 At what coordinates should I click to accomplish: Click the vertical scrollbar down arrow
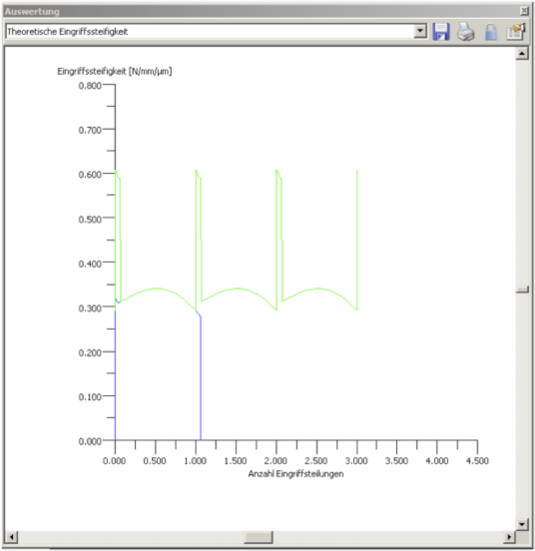522,524
